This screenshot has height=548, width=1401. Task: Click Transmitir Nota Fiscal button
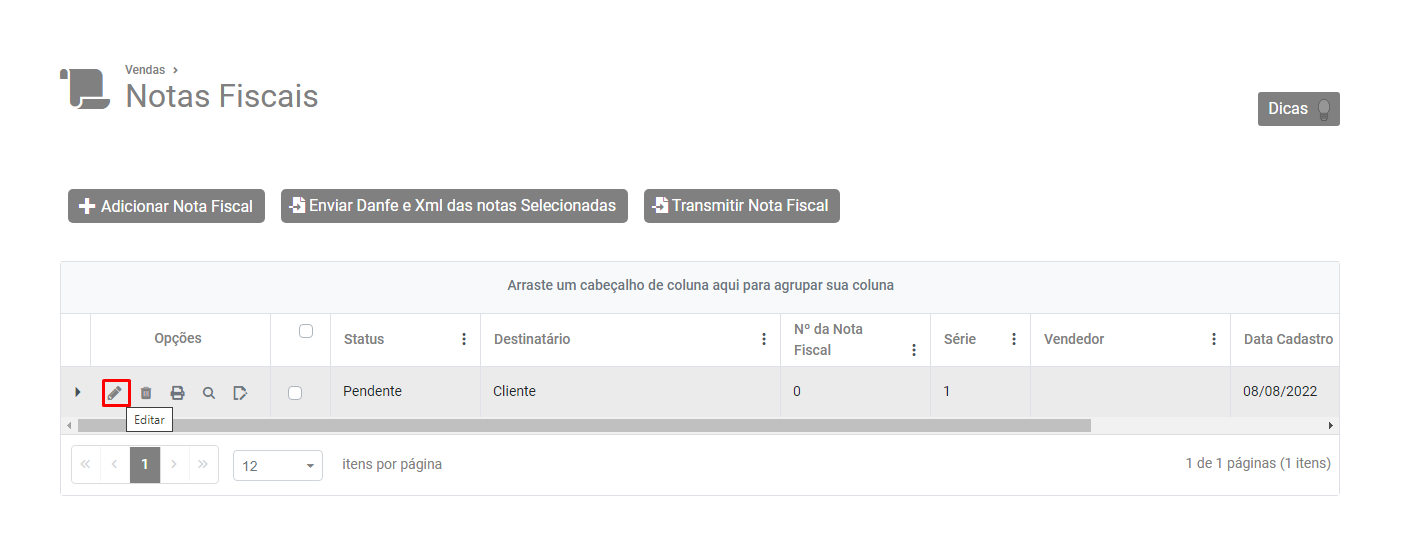(x=741, y=206)
